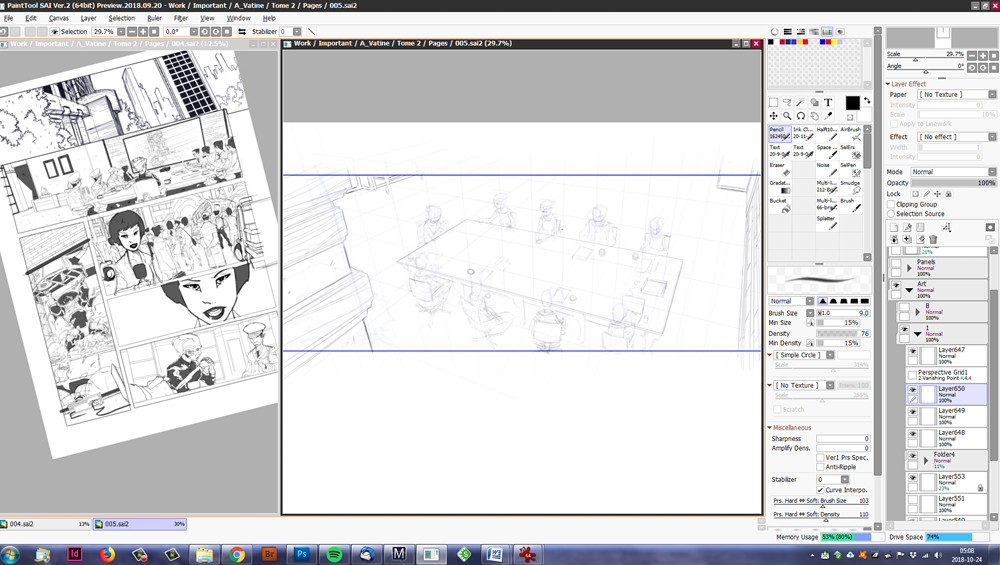Open the Windows Start menu
Viewport: 1000px width, 565px height.
[11, 554]
